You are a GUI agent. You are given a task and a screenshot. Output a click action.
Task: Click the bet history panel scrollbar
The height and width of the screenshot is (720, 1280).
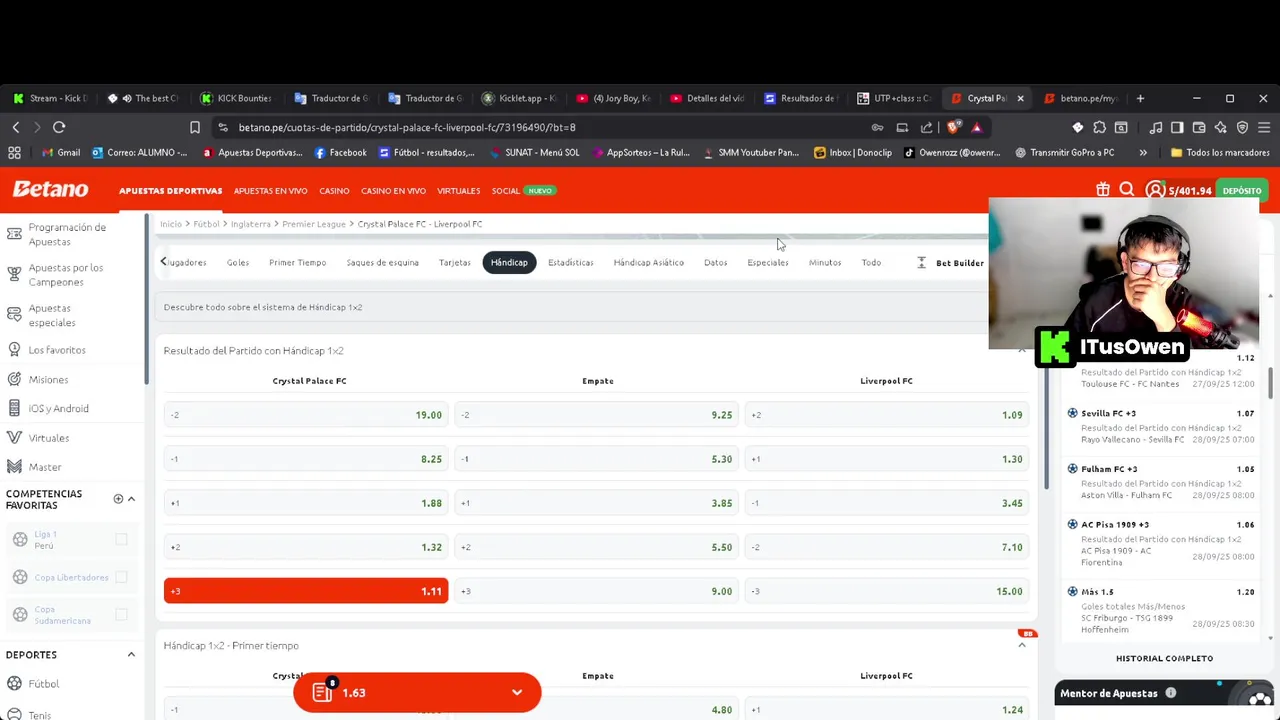(1270, 383)
